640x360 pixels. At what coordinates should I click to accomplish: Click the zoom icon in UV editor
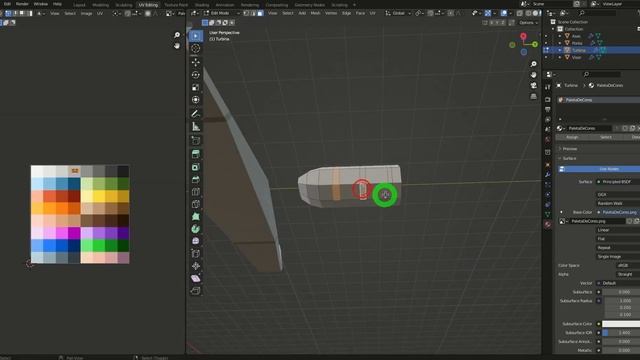[x=177, y=35]
